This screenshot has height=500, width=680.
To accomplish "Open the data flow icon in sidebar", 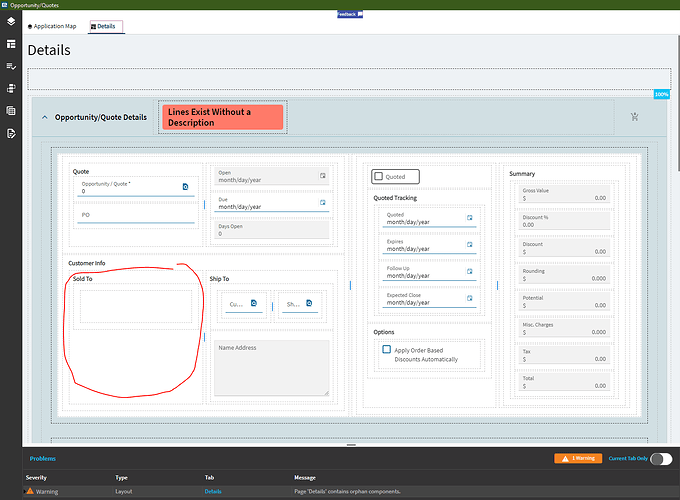I will click(11, 88).
